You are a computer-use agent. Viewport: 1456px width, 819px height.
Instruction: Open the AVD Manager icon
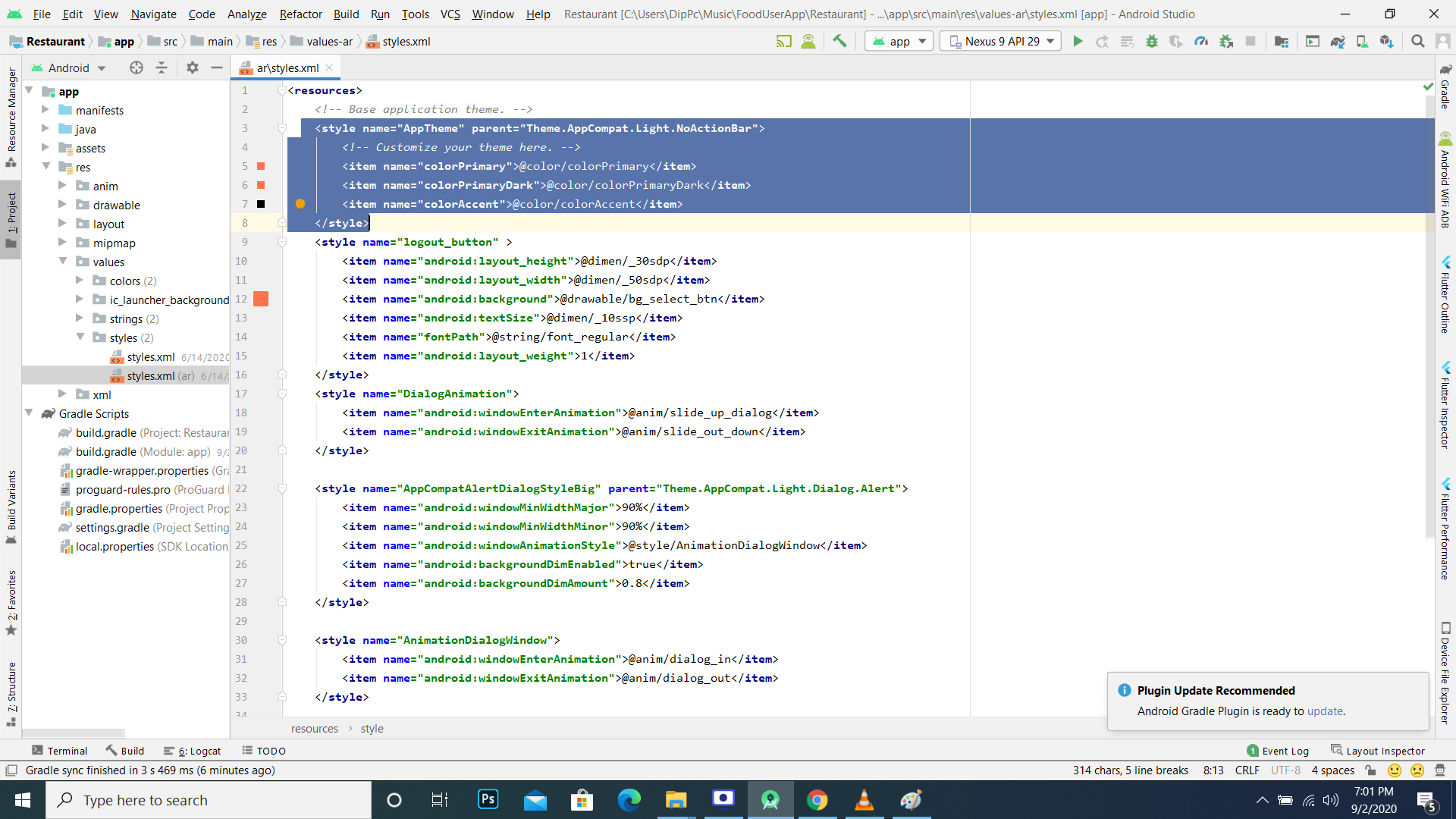pos(1363,42)
